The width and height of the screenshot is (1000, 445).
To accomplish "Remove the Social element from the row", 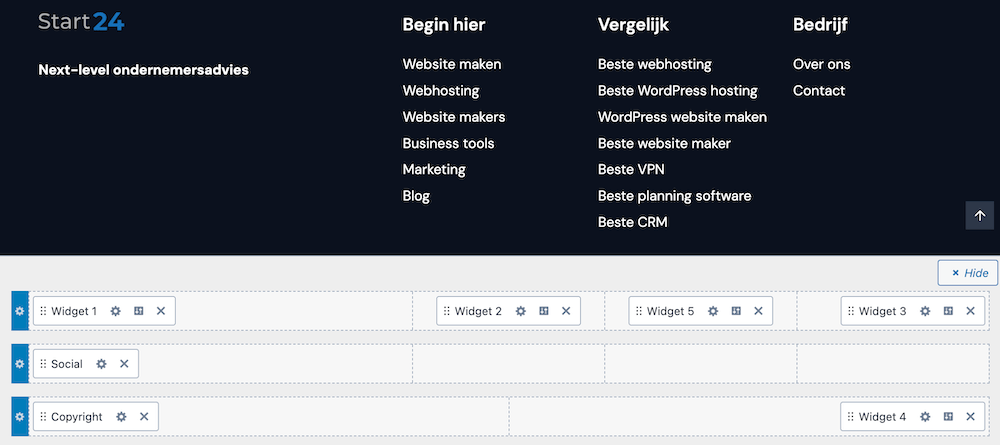I will coord(124,364).
